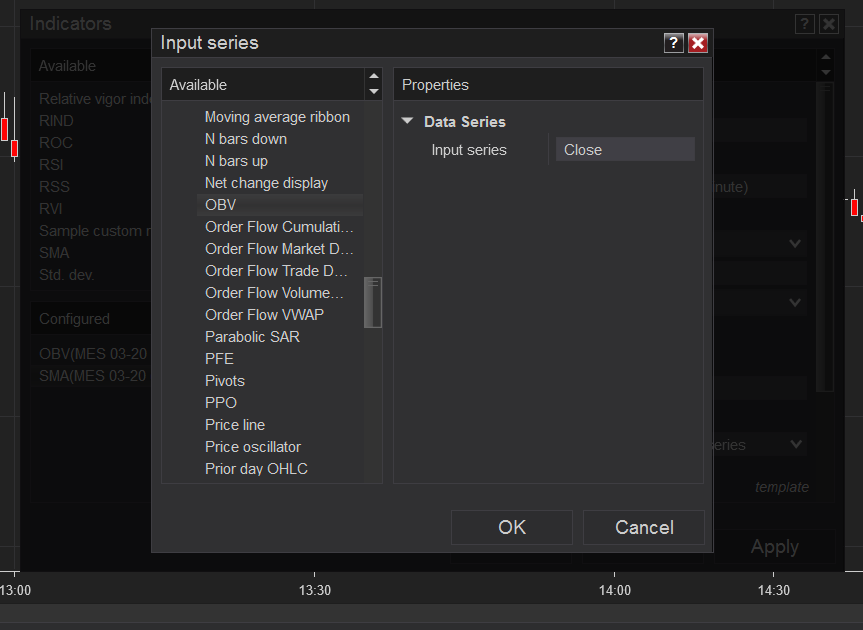
Task: Pick Price oscillator from the list
Action: click(253, 447)
